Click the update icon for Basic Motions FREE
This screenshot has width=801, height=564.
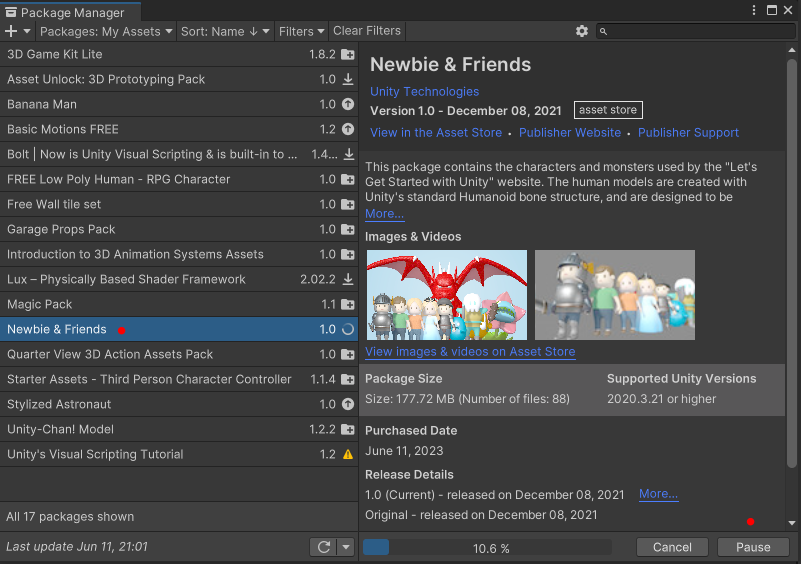pyautogui.click(x=348, y=129)
